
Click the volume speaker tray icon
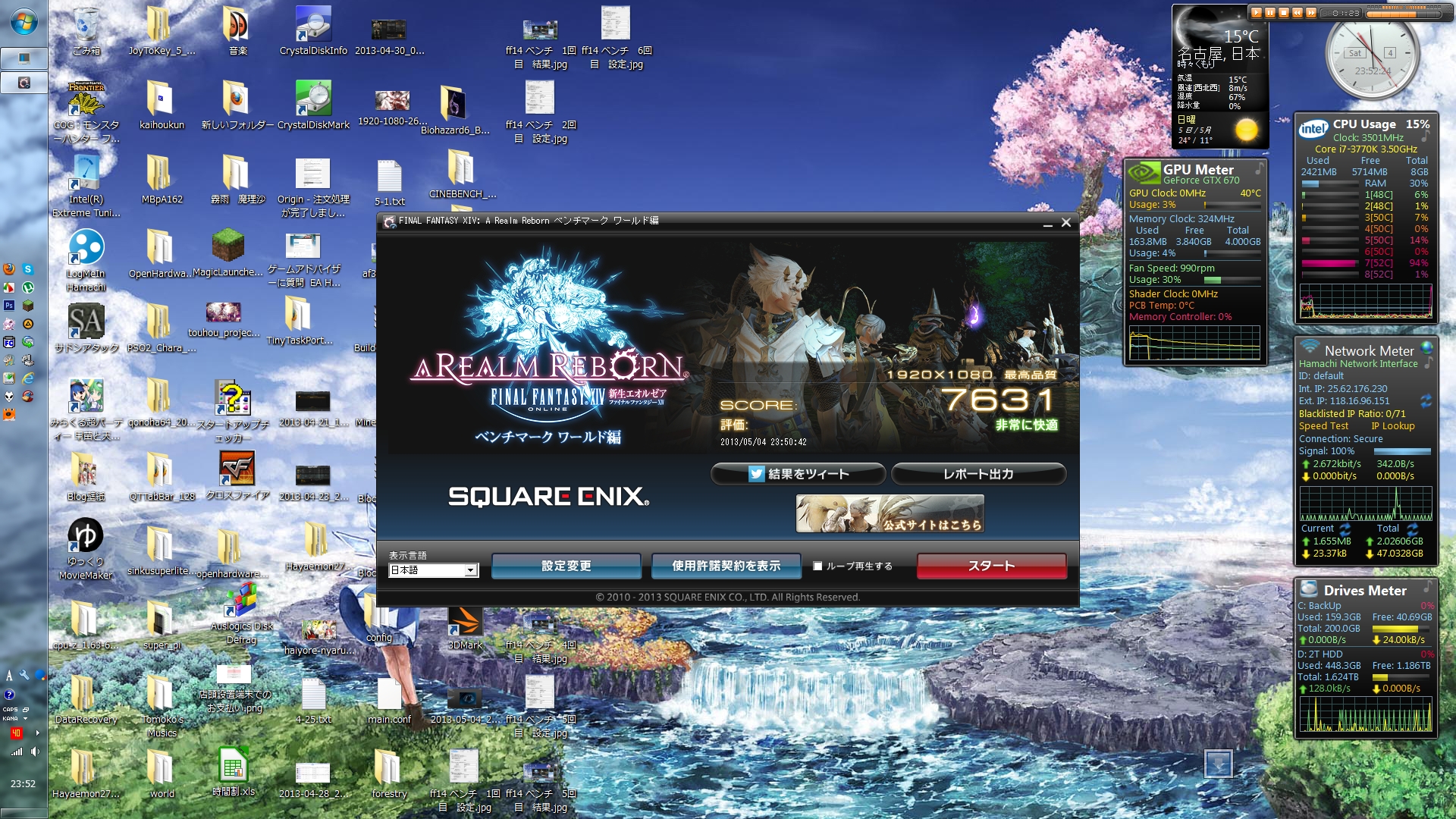click(35, 752)
